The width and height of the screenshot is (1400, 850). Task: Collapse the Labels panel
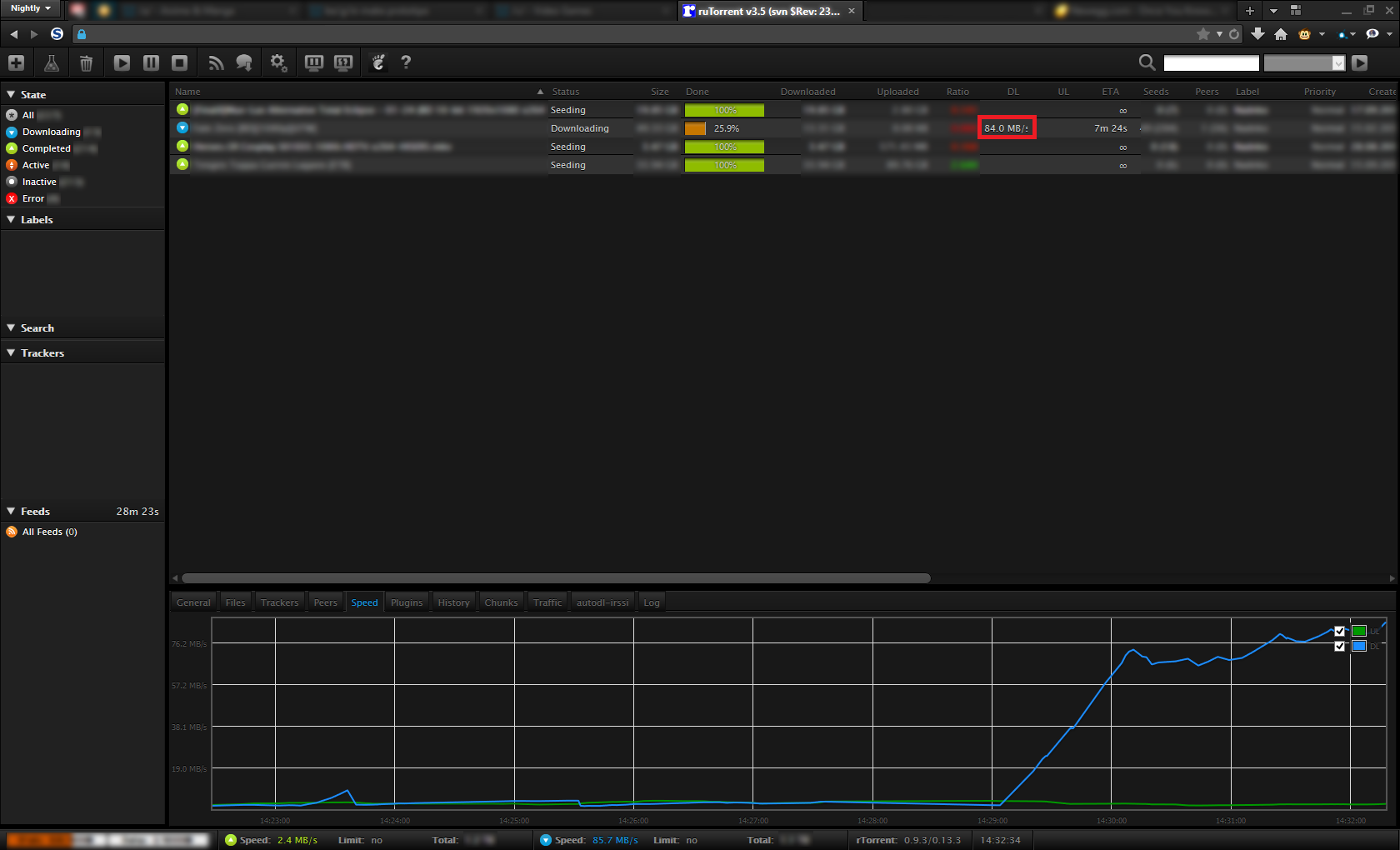click(x=11, y=220)
